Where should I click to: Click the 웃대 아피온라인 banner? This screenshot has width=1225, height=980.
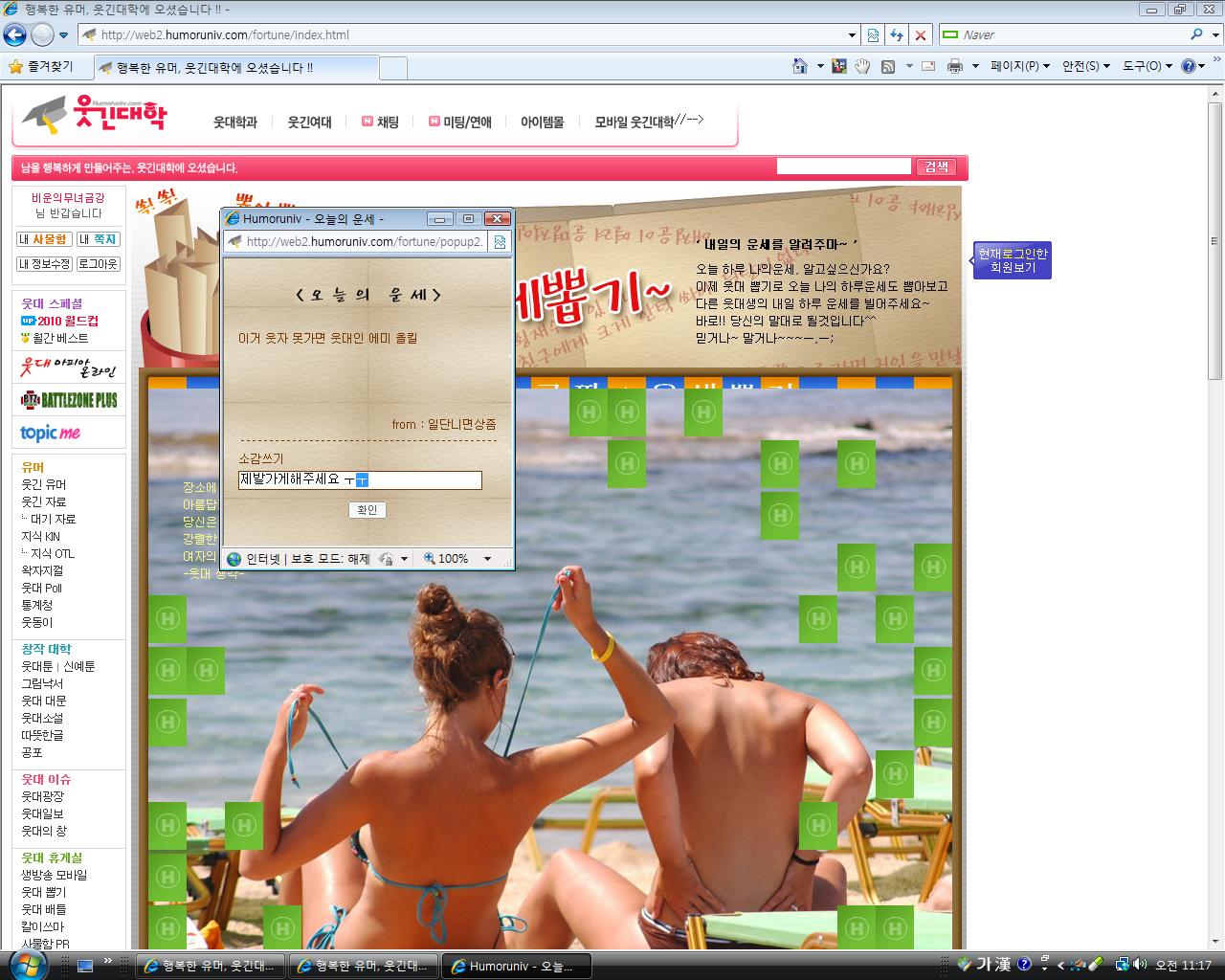pyautogui.click(x=69, y=368)
